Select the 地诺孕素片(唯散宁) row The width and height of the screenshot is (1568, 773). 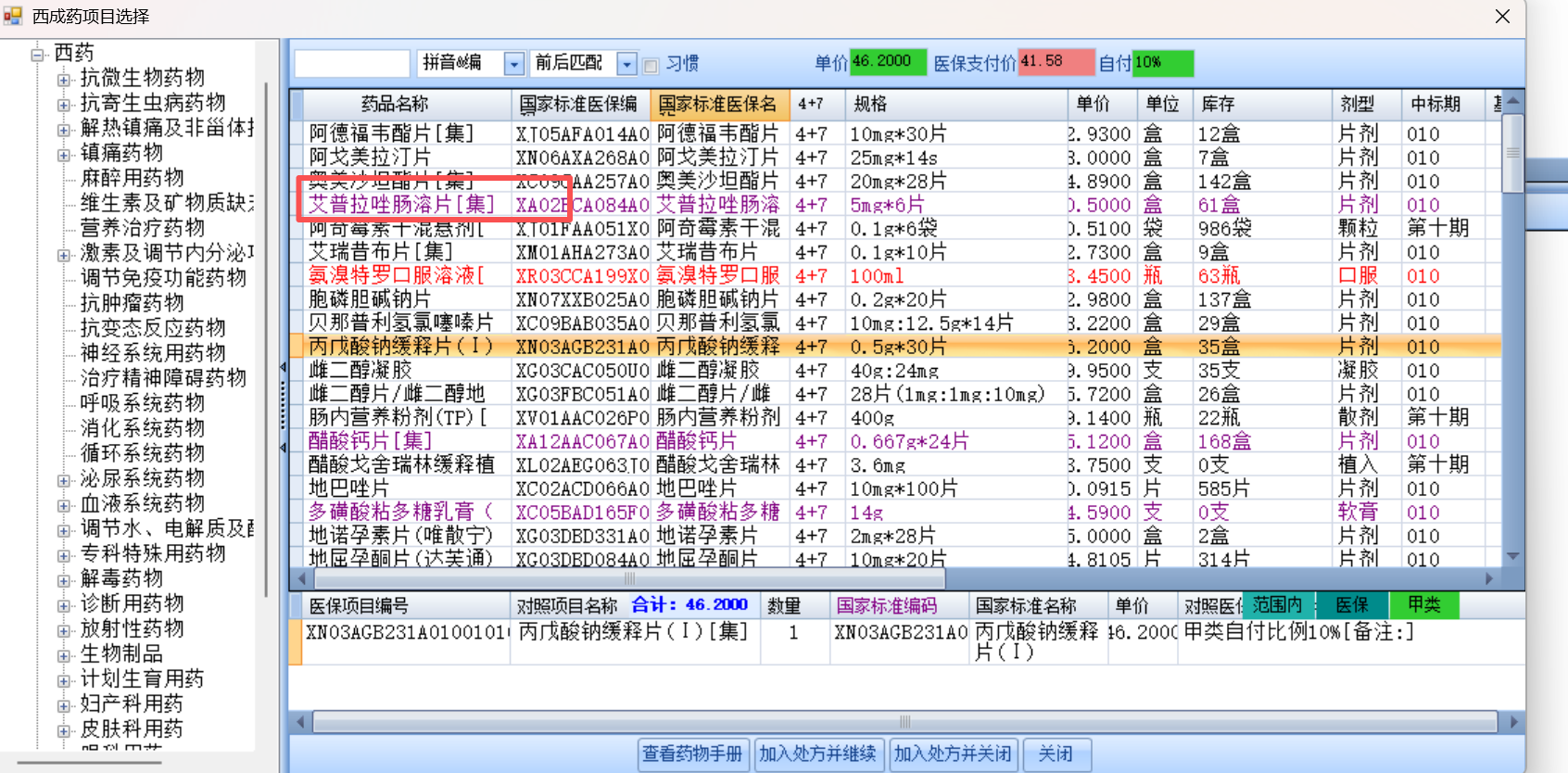894,536
